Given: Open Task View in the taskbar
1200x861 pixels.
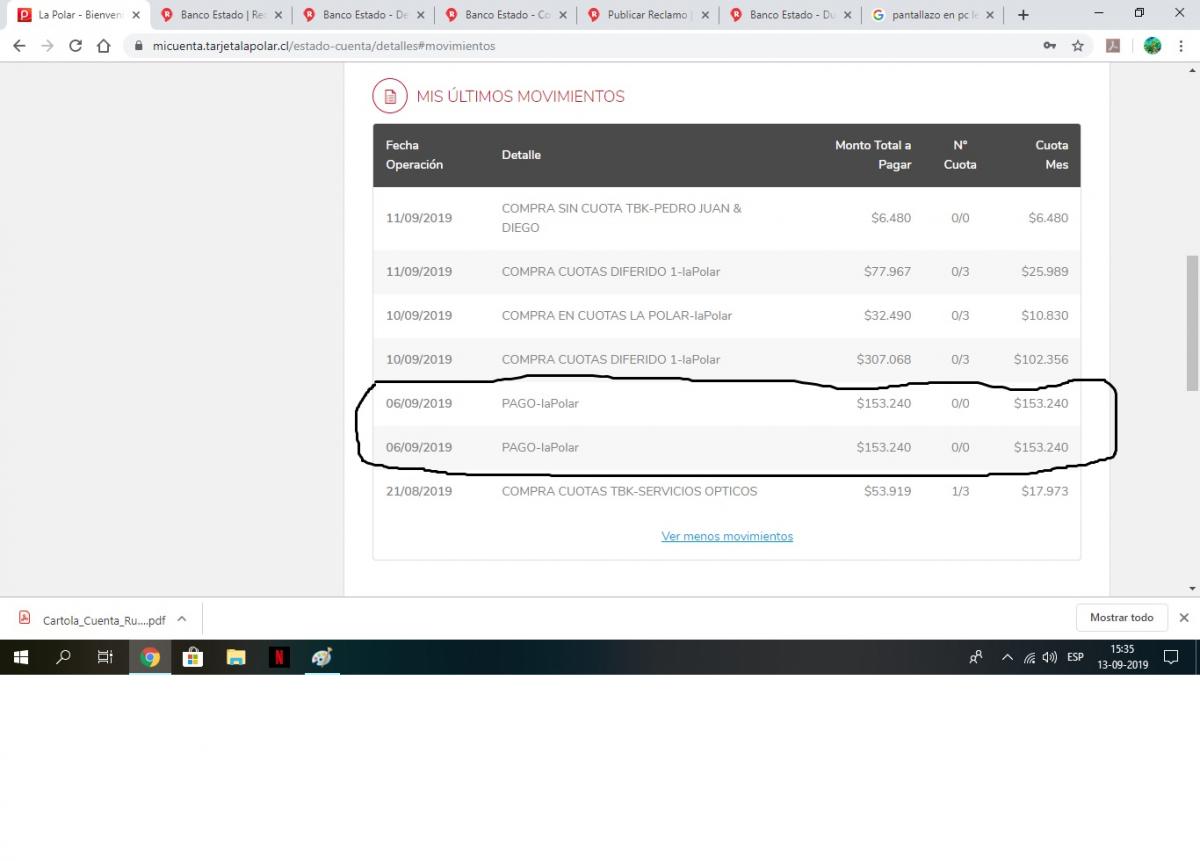Looking at the screenshot, I should (105, 657).
